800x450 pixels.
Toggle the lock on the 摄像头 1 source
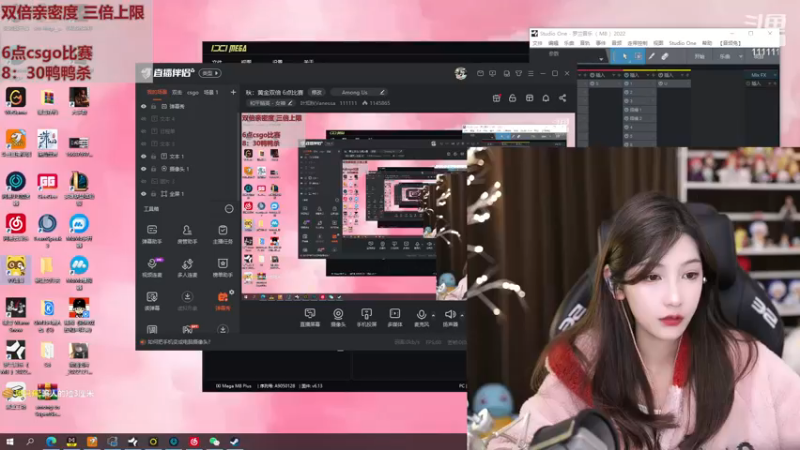153,169
